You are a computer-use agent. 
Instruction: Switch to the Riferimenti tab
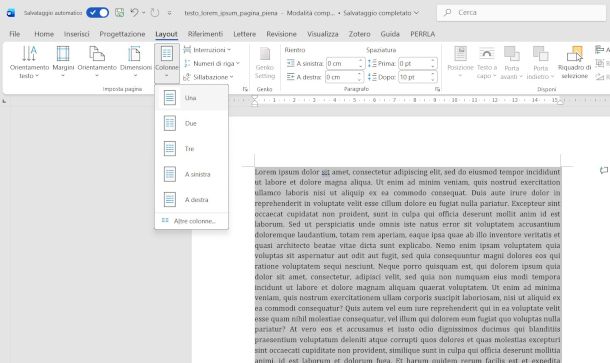(205, 34)
